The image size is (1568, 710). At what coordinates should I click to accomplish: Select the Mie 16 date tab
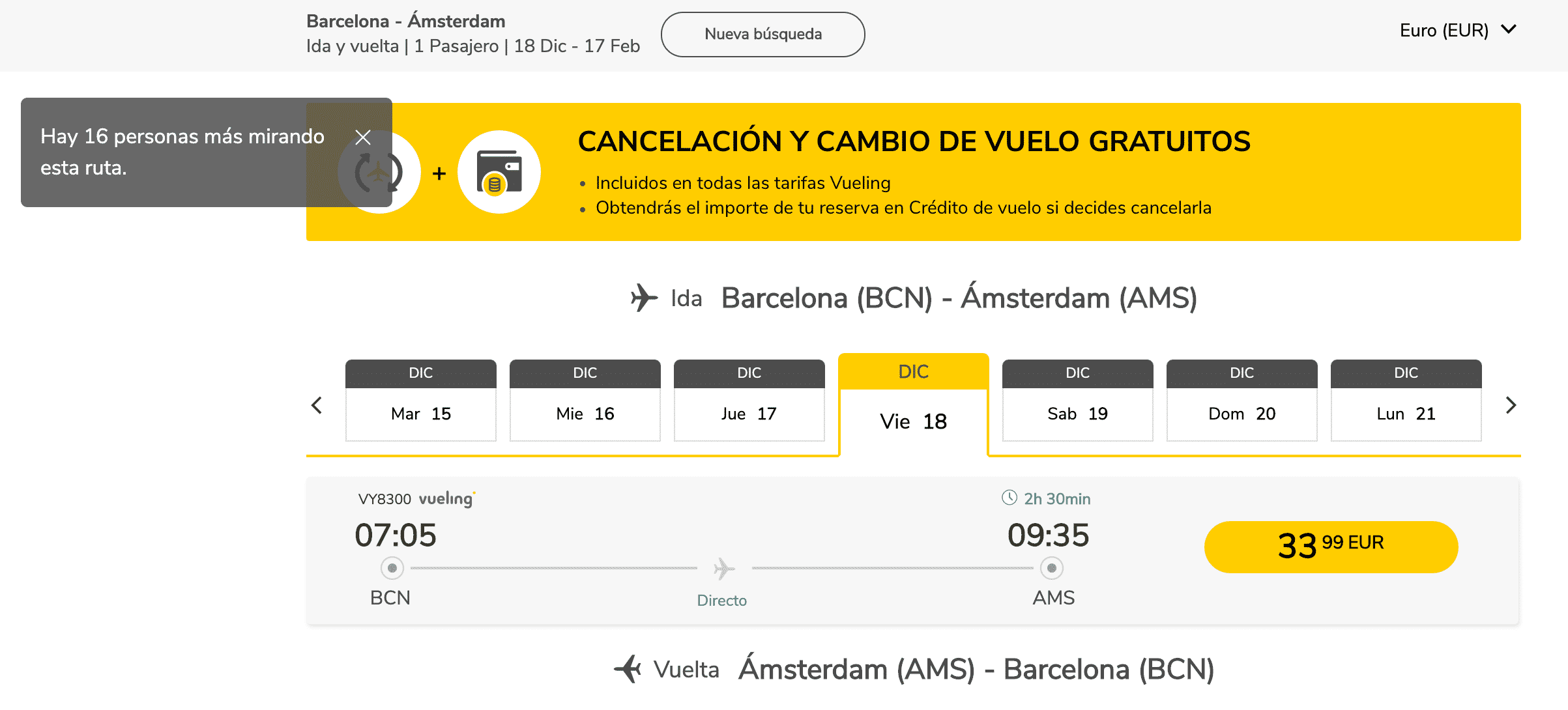[585, 400]
